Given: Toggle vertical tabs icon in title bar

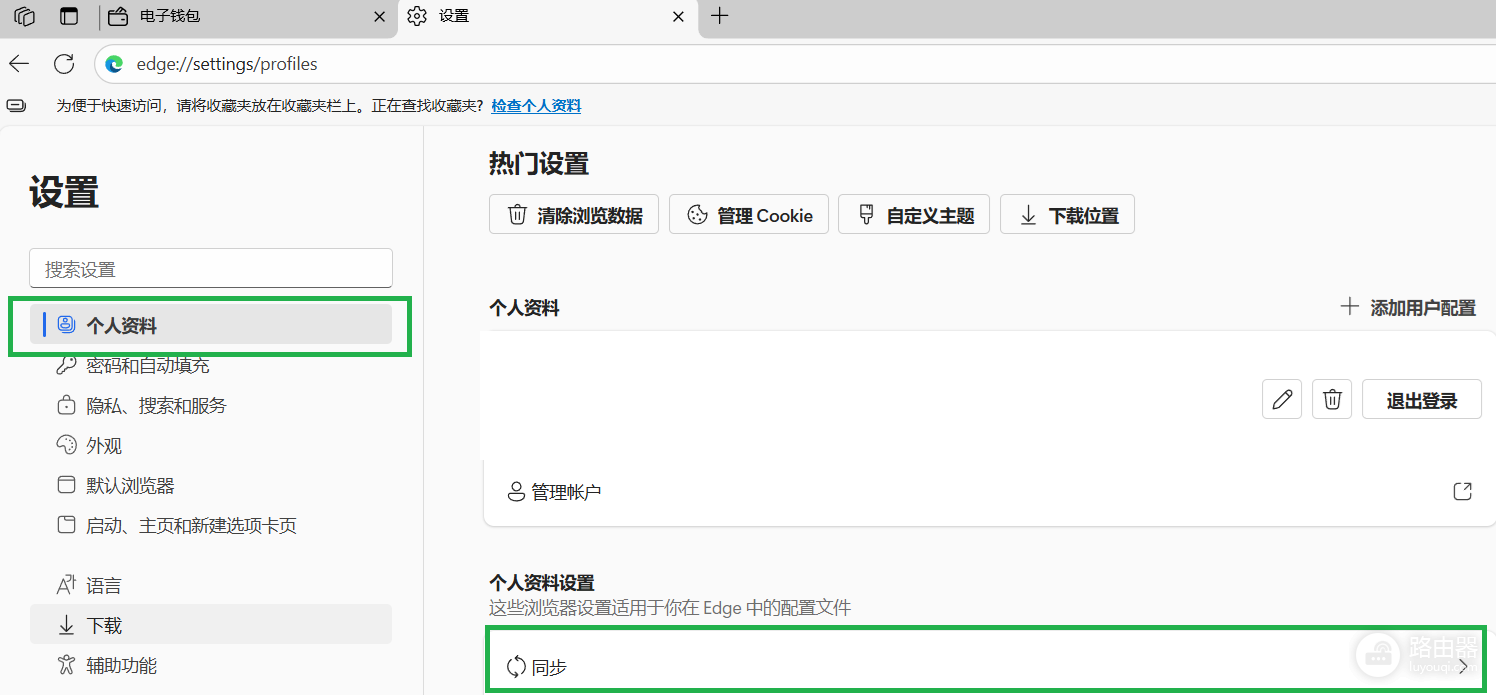Looking at the screenshot, I should pos(69,16).
